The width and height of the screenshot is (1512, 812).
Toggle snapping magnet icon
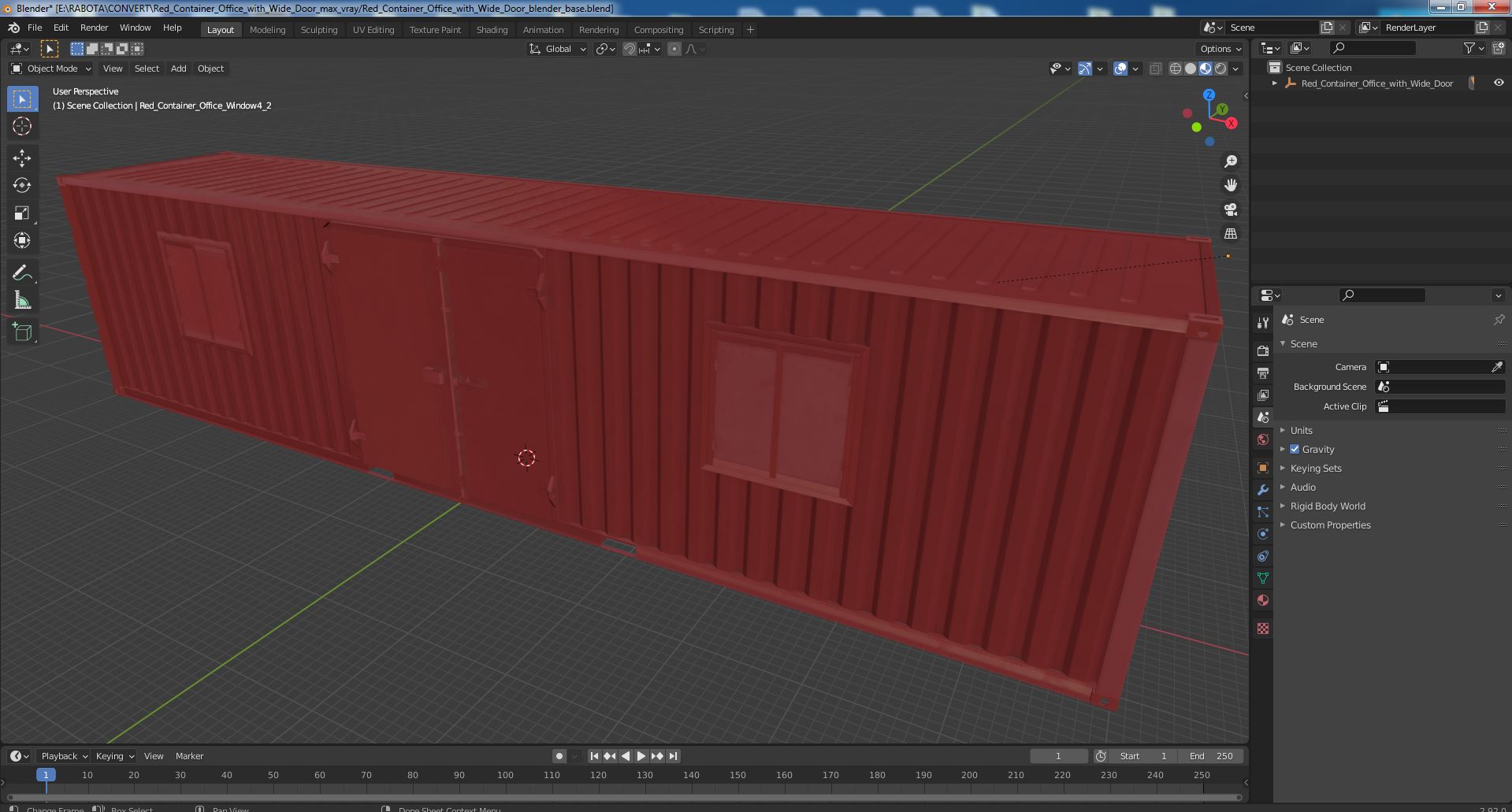coord(629,49)
